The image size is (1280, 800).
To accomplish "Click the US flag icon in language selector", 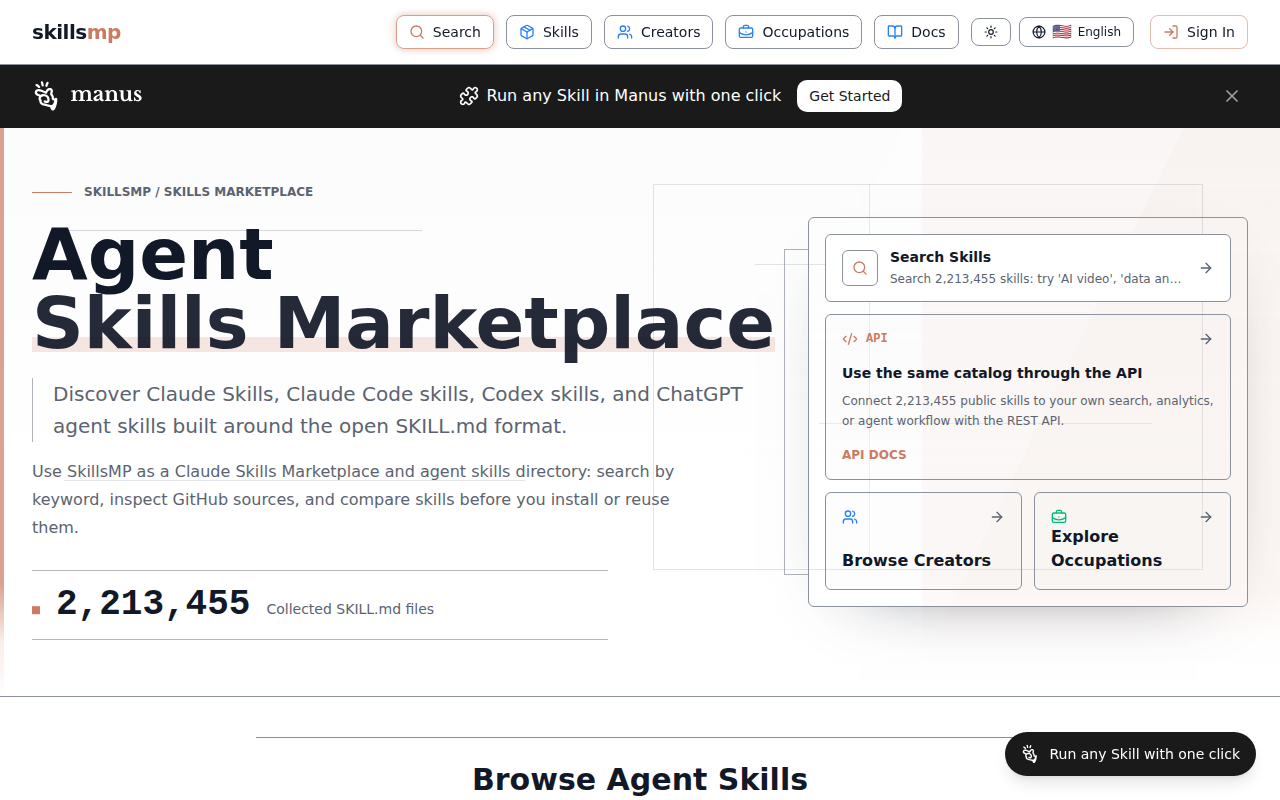I will tap(1062, 32).
